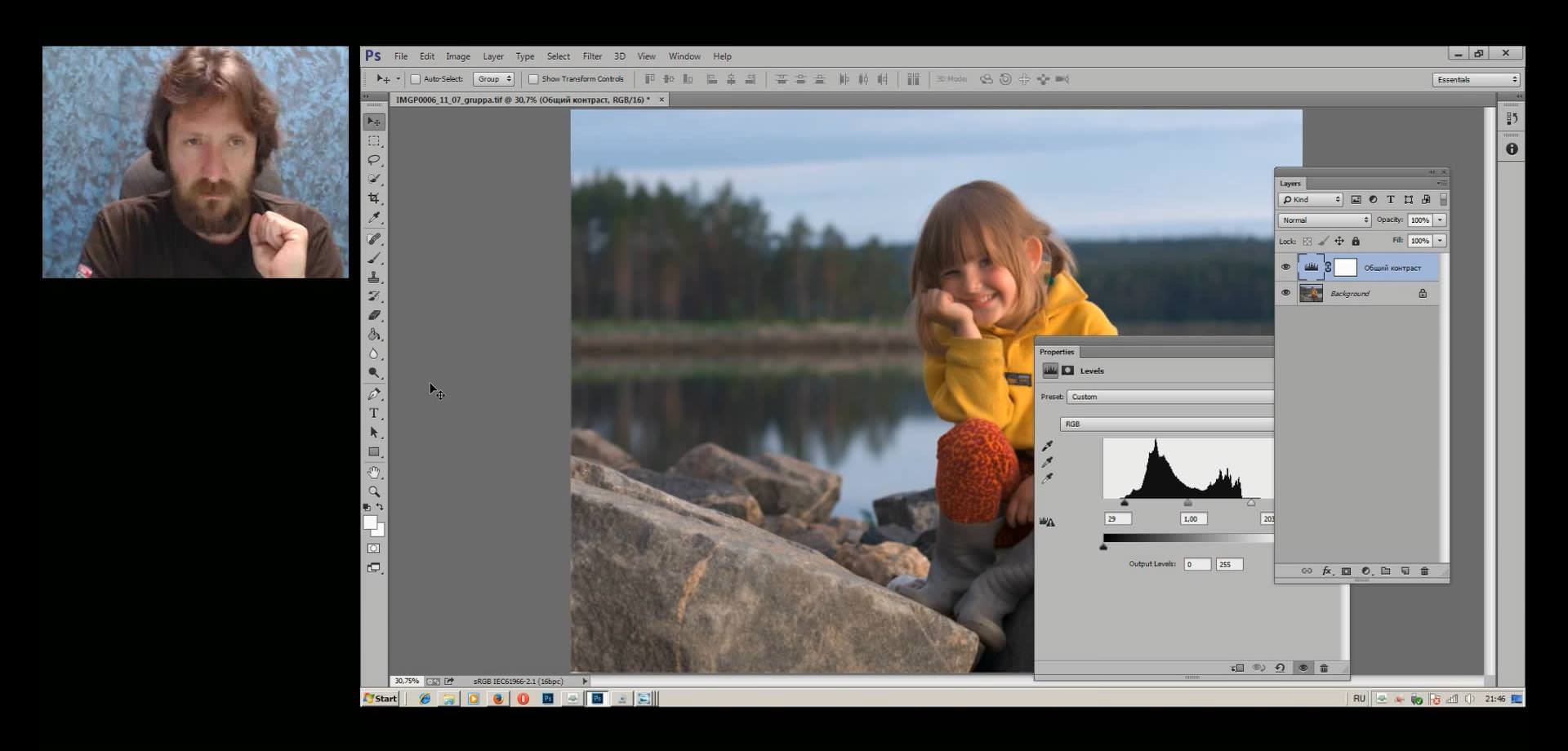Add a layer style via the fx icon

(1327, 571)
